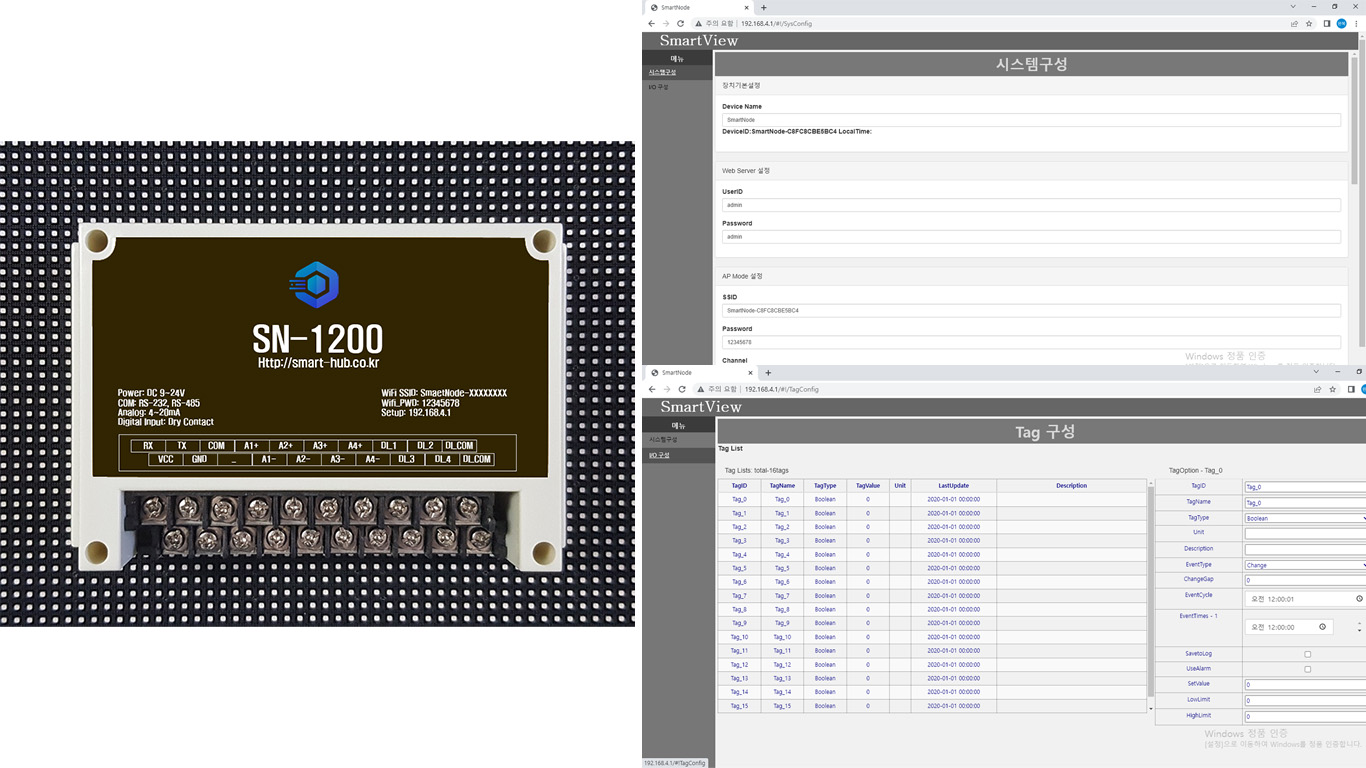Open the EventCycle time picker clock icon
This screenshot has width=1366, height=768.
pos(1359,599)
